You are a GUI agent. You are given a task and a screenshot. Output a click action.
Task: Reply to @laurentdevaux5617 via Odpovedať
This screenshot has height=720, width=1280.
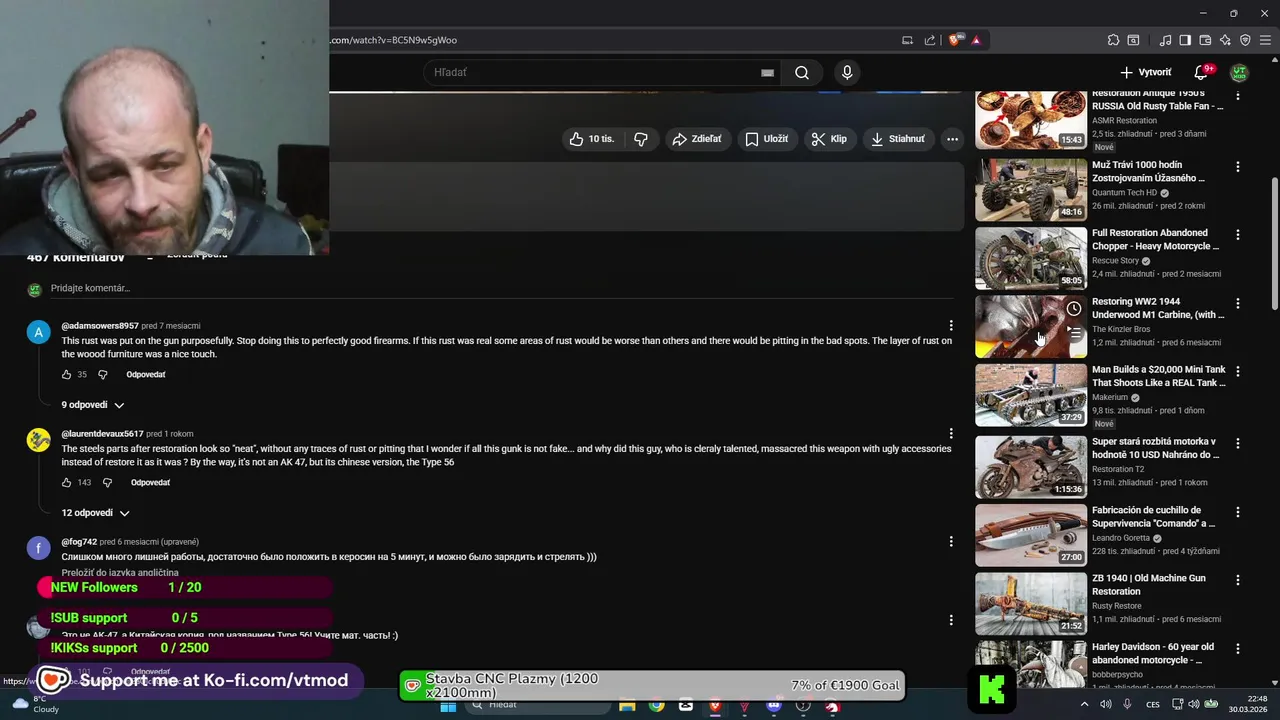coord(150,483)
